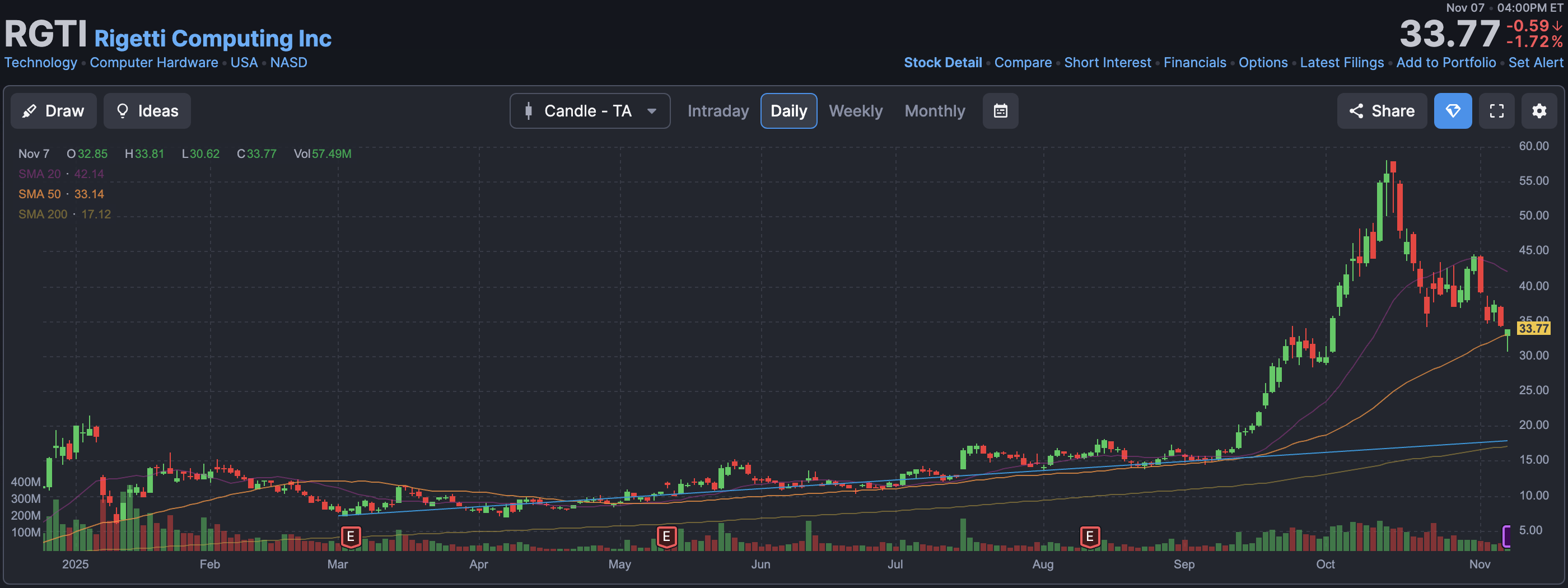
Task: Click the Oct label on time axis
Action: click(1325, 564)
